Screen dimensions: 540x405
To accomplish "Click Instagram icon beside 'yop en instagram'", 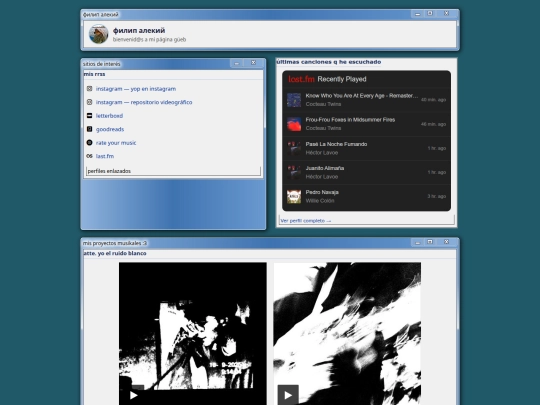I will click(90, 89).
